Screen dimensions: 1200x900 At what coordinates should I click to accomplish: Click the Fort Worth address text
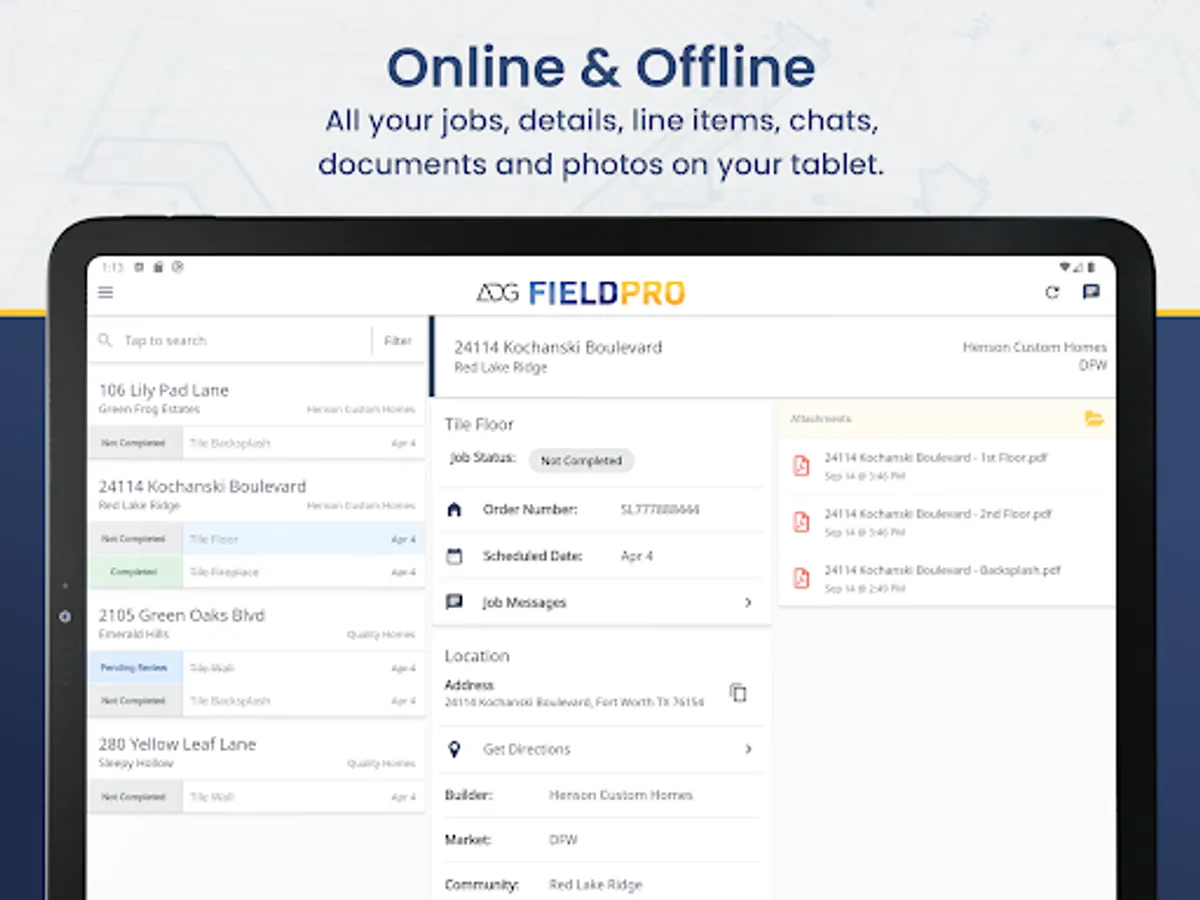coord(574,703)
